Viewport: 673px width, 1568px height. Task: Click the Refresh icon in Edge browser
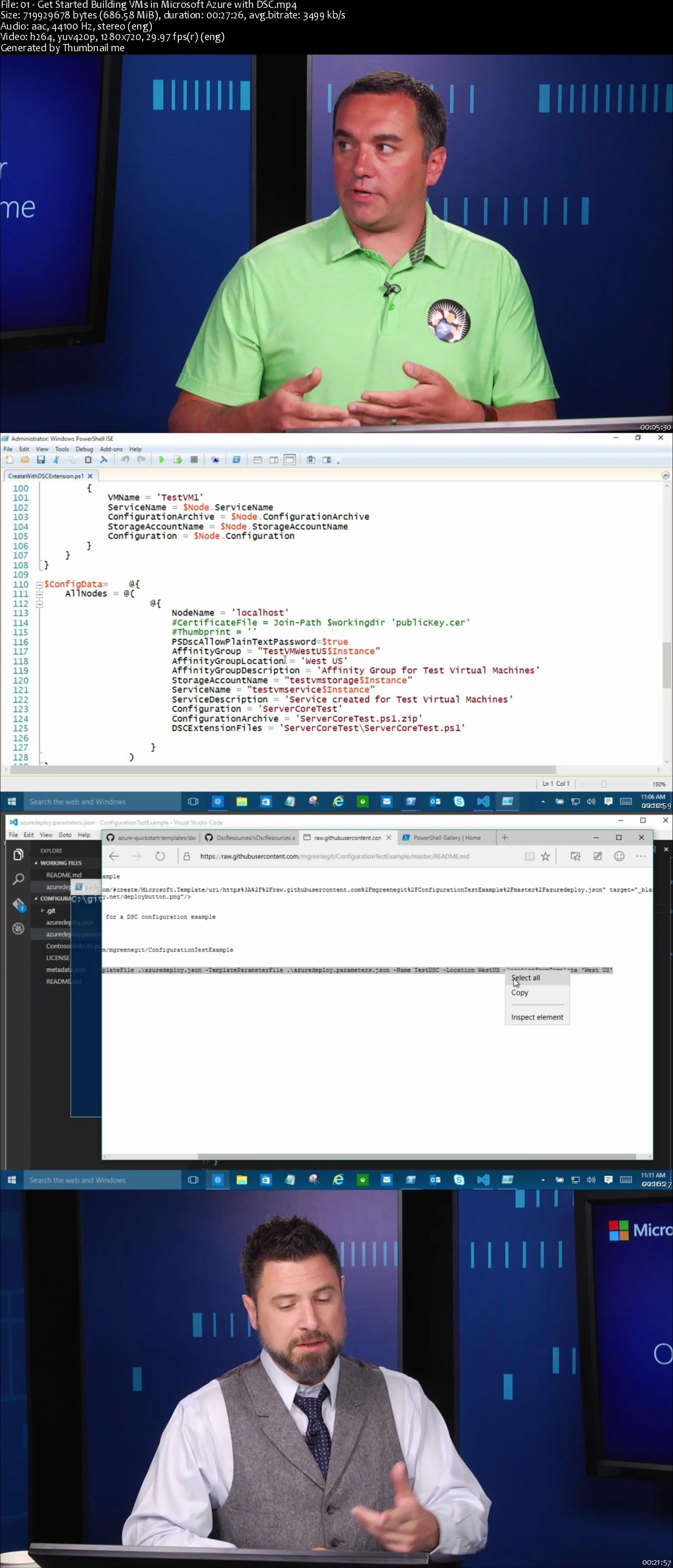pos(160,856)
